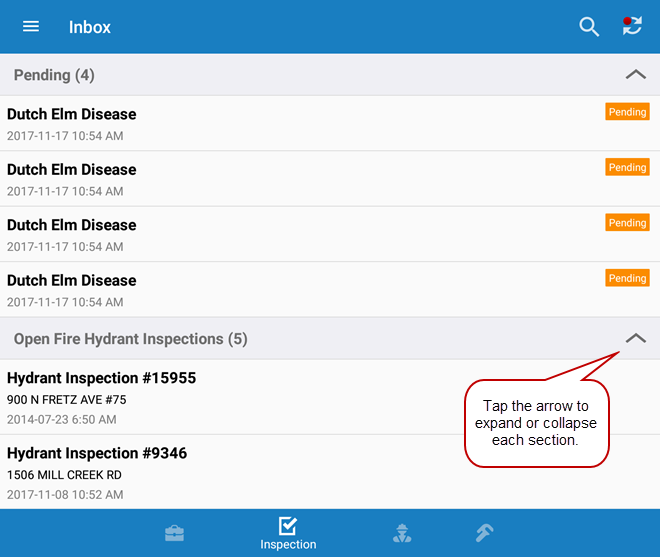
Task: Open the worker icon tab
Action: pos(401,533)
